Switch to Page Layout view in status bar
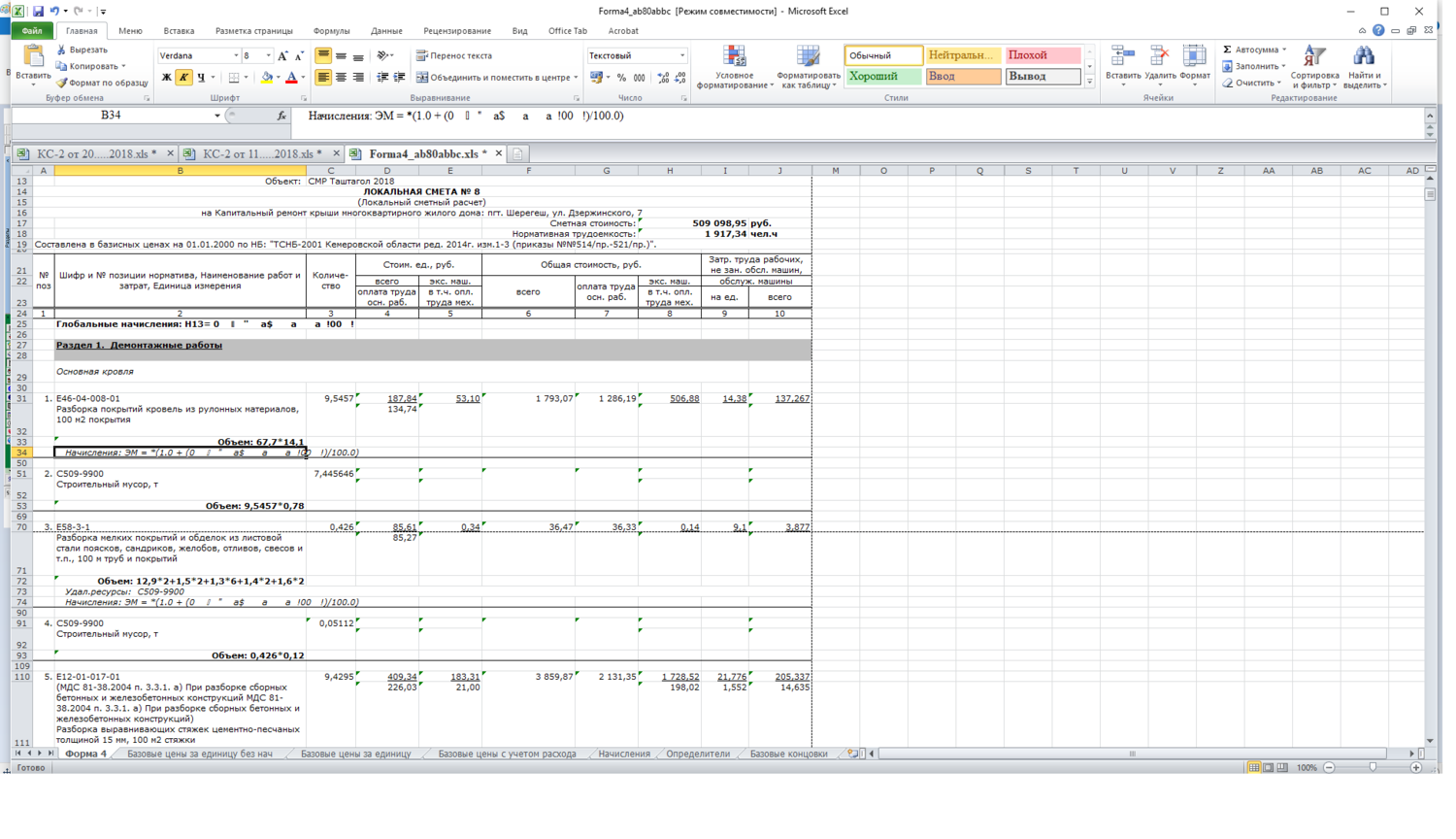This screenshot has width=1456, height=839. pyautogui.click(x=1269, y=767)
